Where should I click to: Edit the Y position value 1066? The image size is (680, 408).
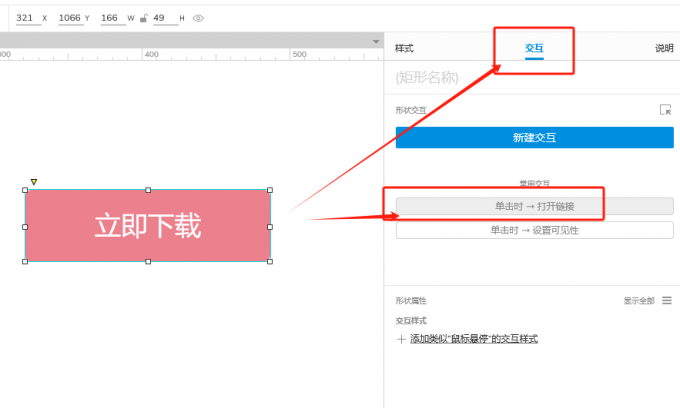click(x=71, y=18)
